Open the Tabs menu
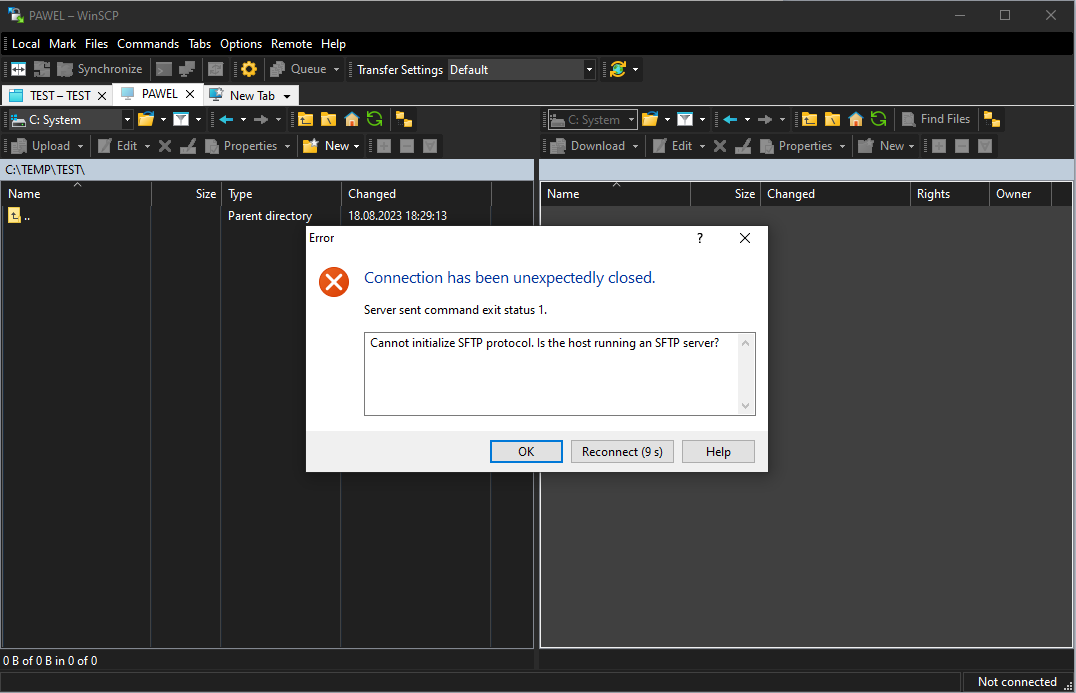Viewport: 1076px width, 693px height. point(200,44)
